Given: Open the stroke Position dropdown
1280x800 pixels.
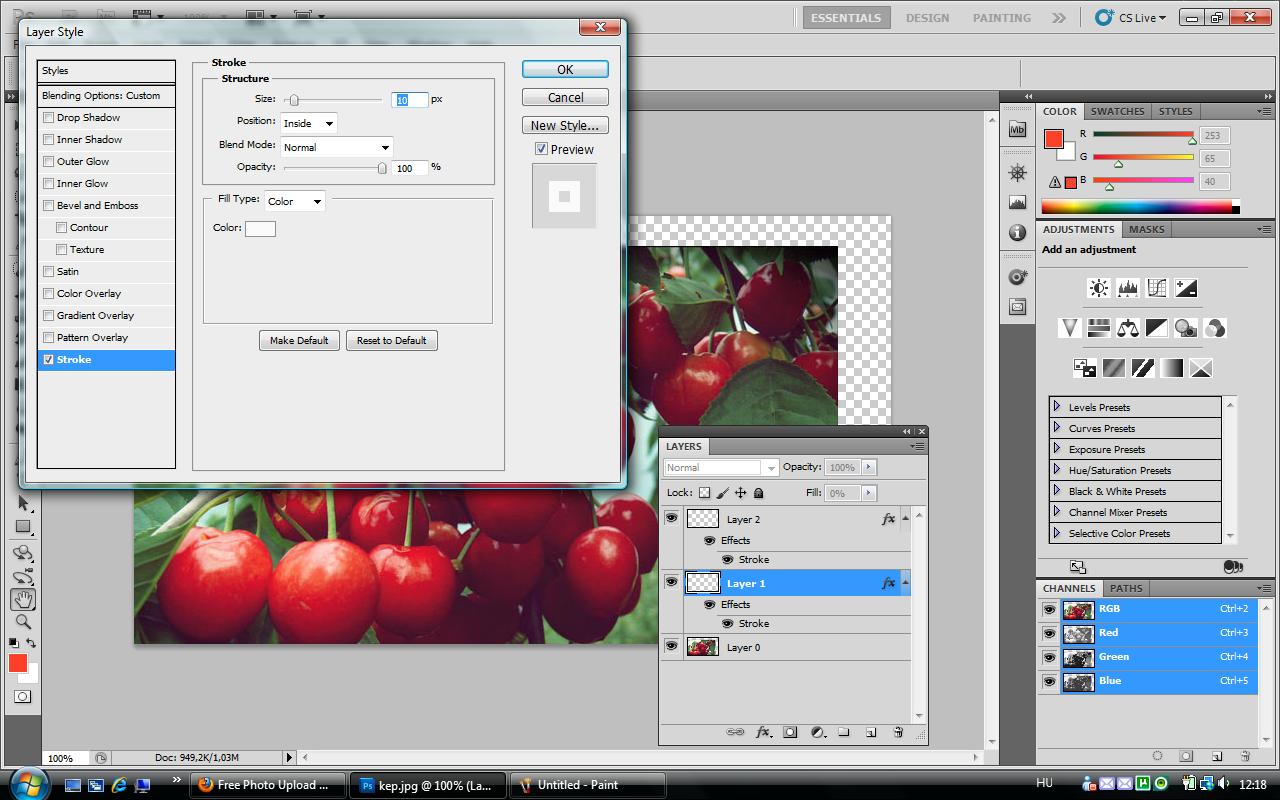Looking at the screenshot, I should (308, 123).
